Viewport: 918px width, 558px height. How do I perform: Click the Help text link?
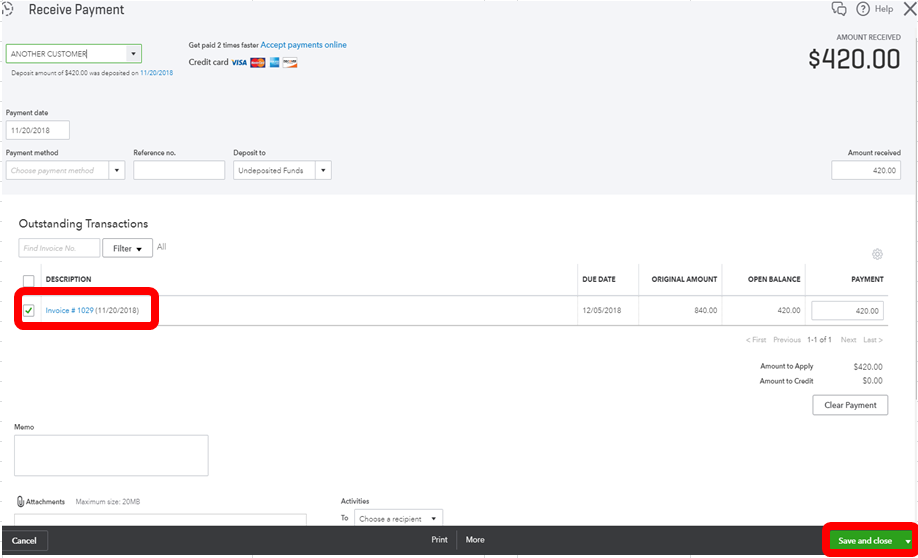[x=883, y=9]
